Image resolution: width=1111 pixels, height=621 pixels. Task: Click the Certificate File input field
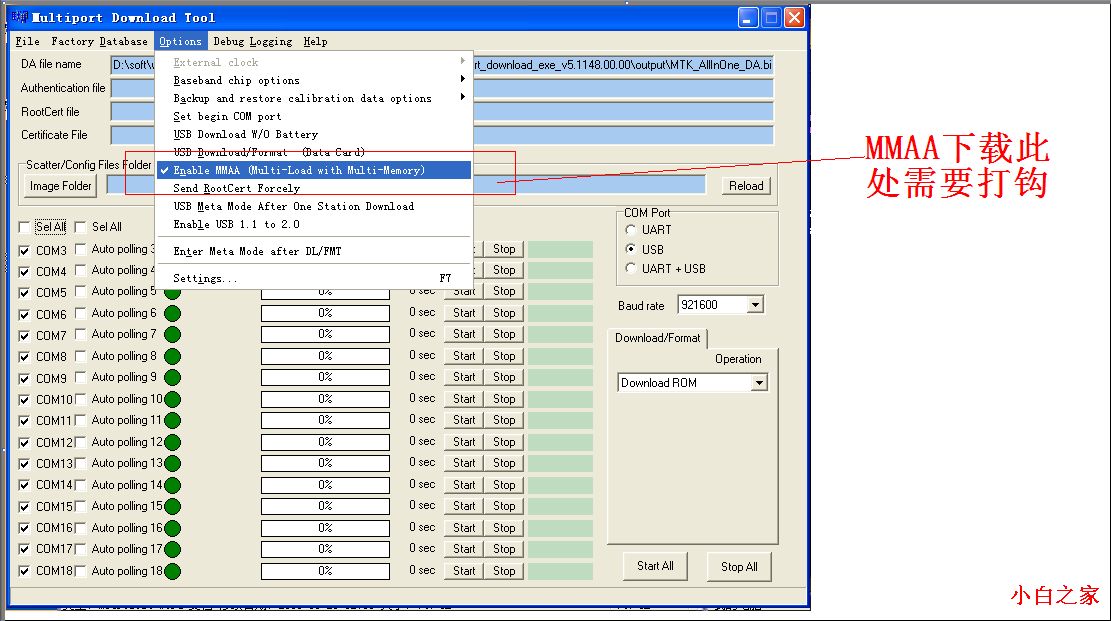tap(442, 135)
